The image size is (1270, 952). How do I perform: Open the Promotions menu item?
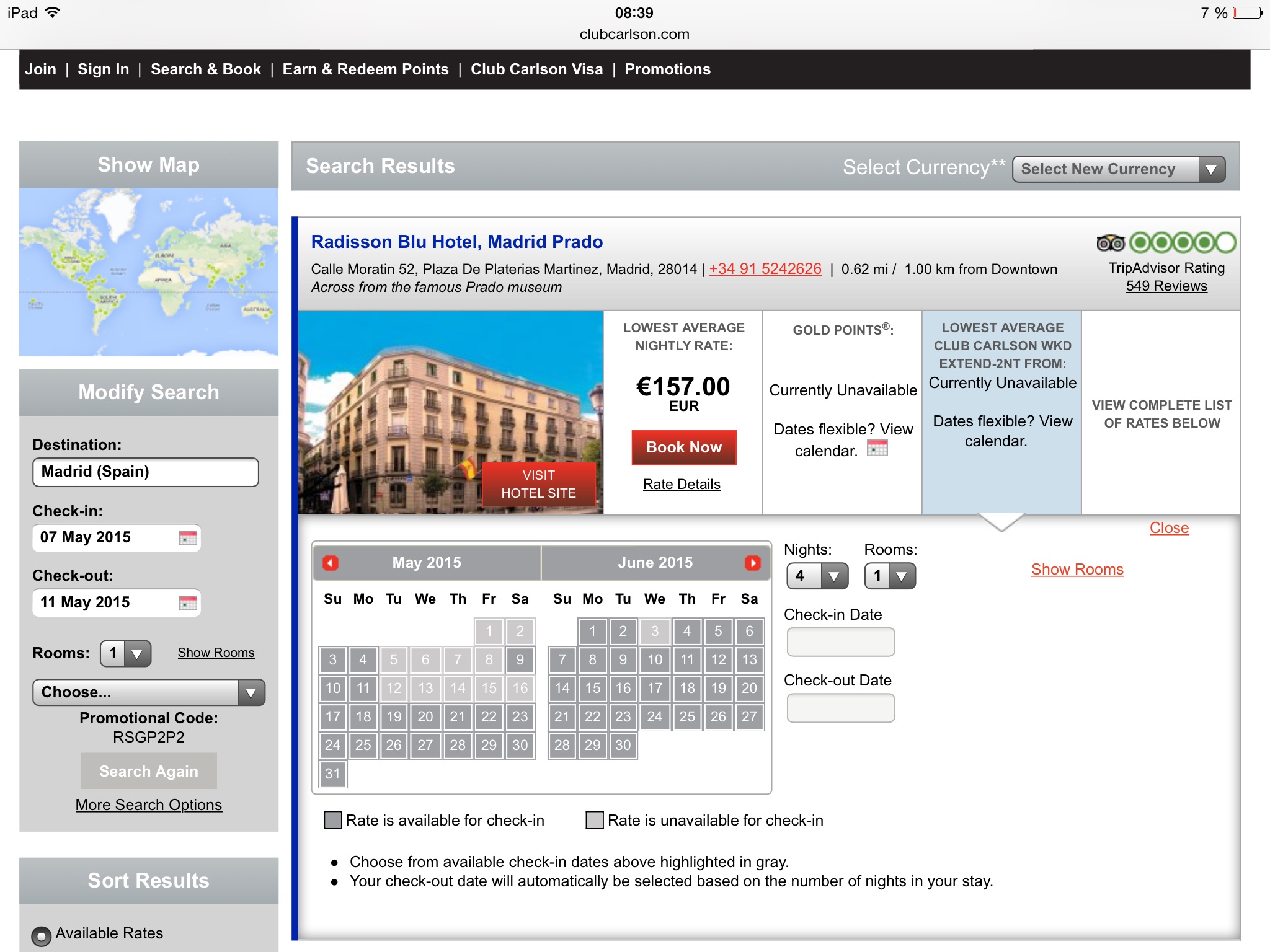click(667, 69)
